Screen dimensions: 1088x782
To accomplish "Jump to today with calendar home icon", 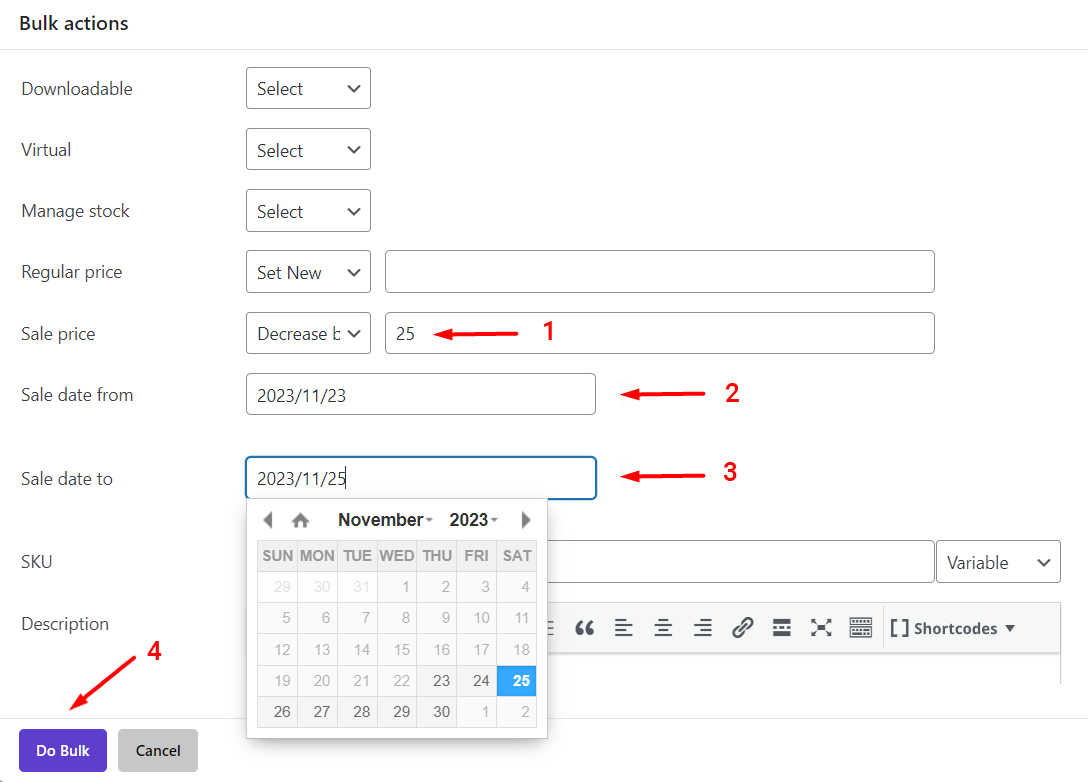I will pyautogui.click(x=300, y=520).
